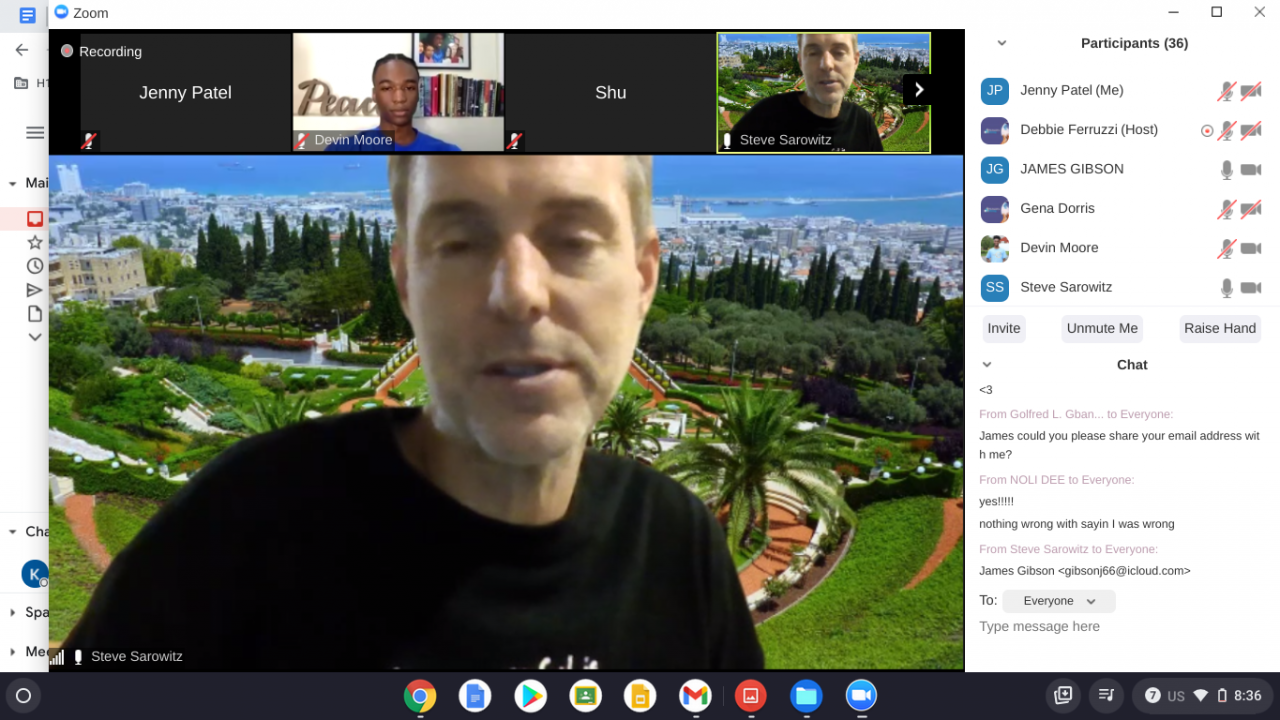Open the Files app from the shelf

coord(806,695)
